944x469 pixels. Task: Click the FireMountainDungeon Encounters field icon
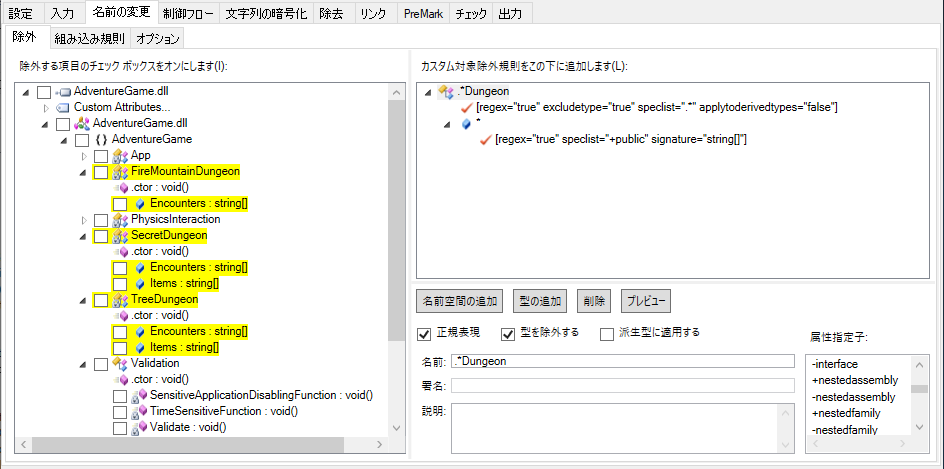click(x=140, y=203)
